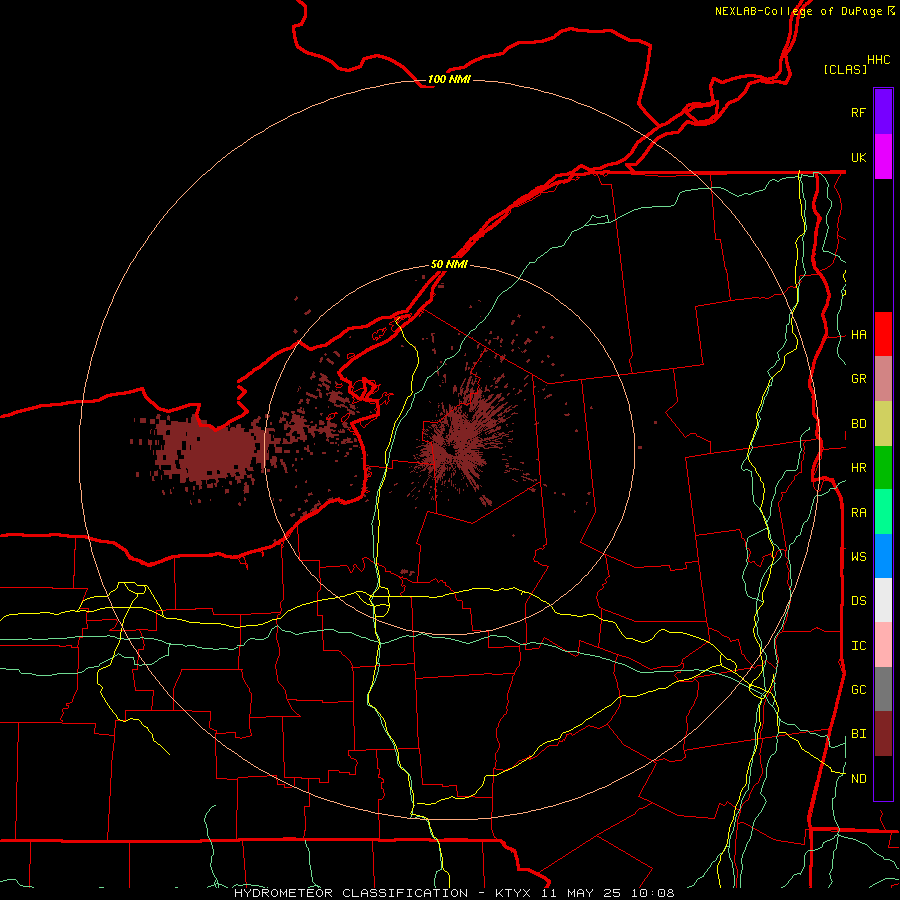This screenshot has height=900, width=900.
Task: Click the radar site center of the starburst echo
Action: click(x=449, y=451)
